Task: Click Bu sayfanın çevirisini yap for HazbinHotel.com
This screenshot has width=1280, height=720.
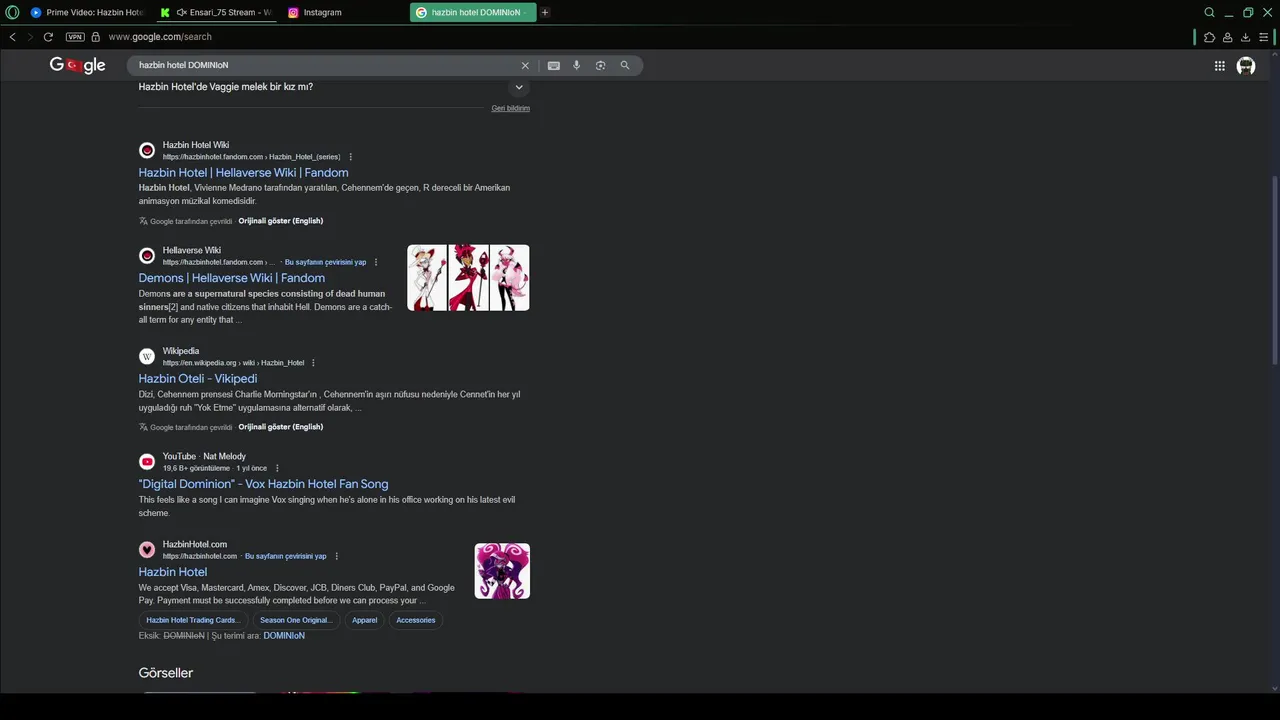Action: (285, 556)
